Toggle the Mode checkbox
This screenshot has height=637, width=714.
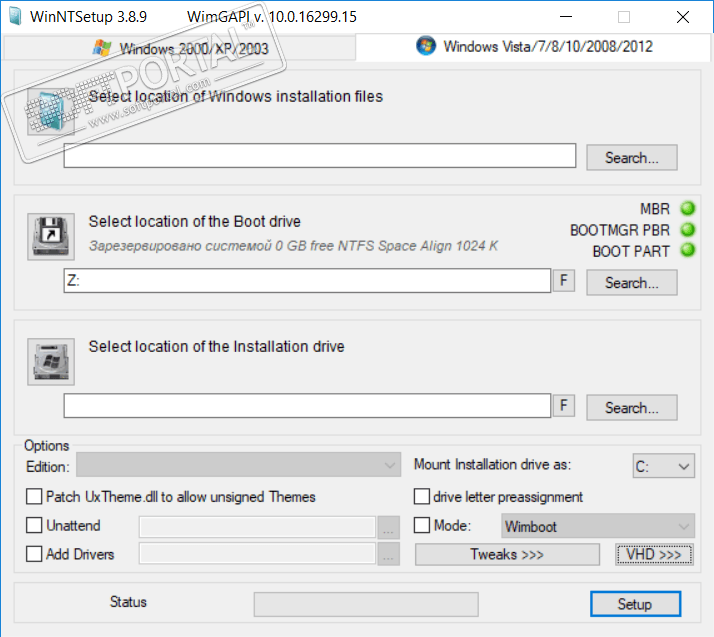(422, 525)
